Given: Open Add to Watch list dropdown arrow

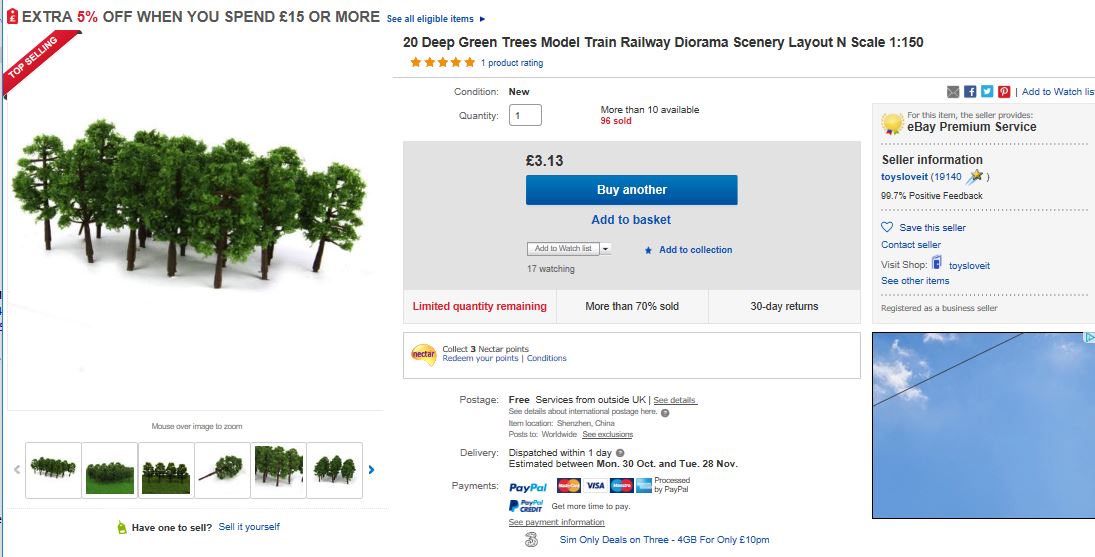Looking at the screenshot, I should (605, 249).
